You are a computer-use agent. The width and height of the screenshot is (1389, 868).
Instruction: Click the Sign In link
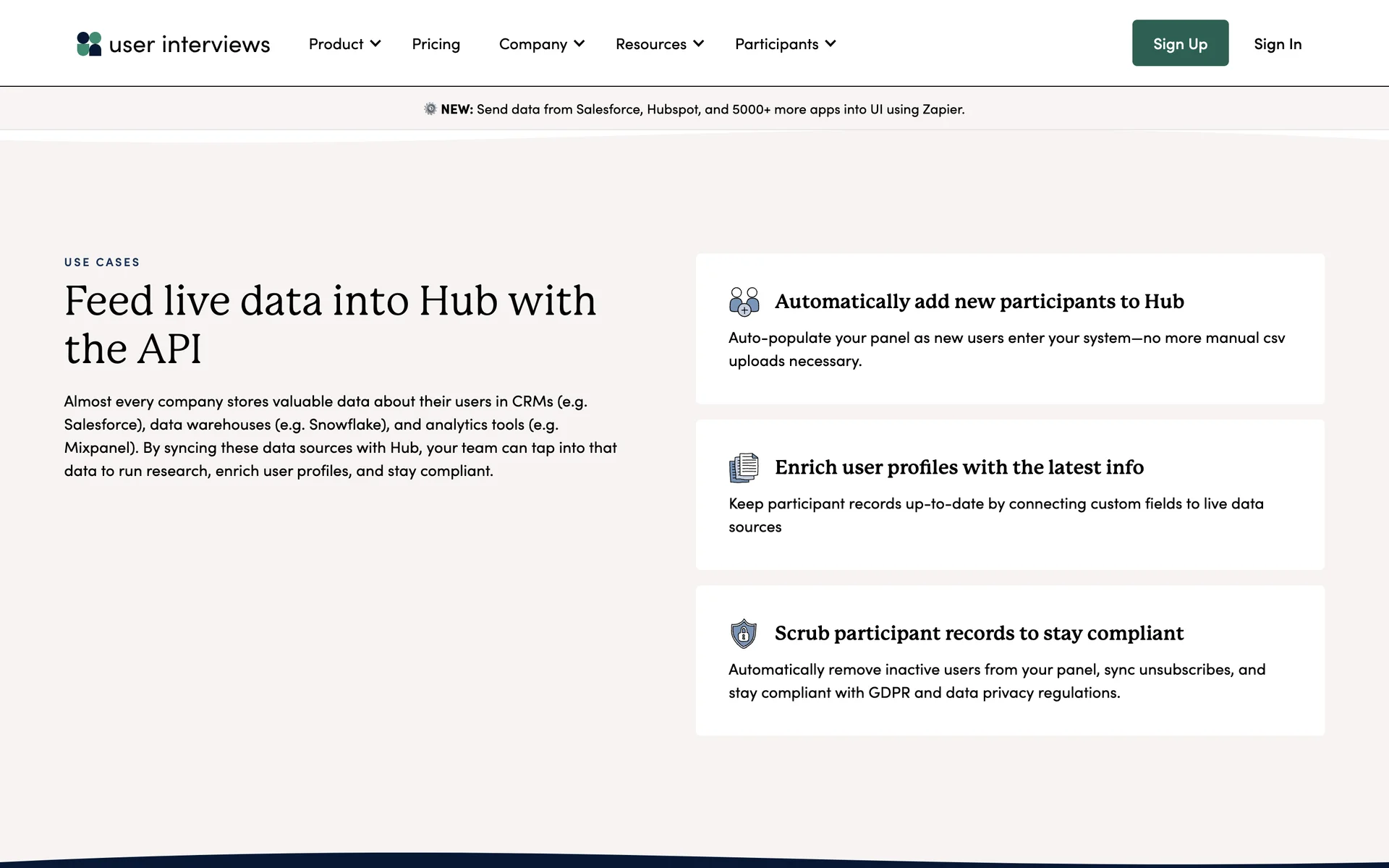point(1278,44)
